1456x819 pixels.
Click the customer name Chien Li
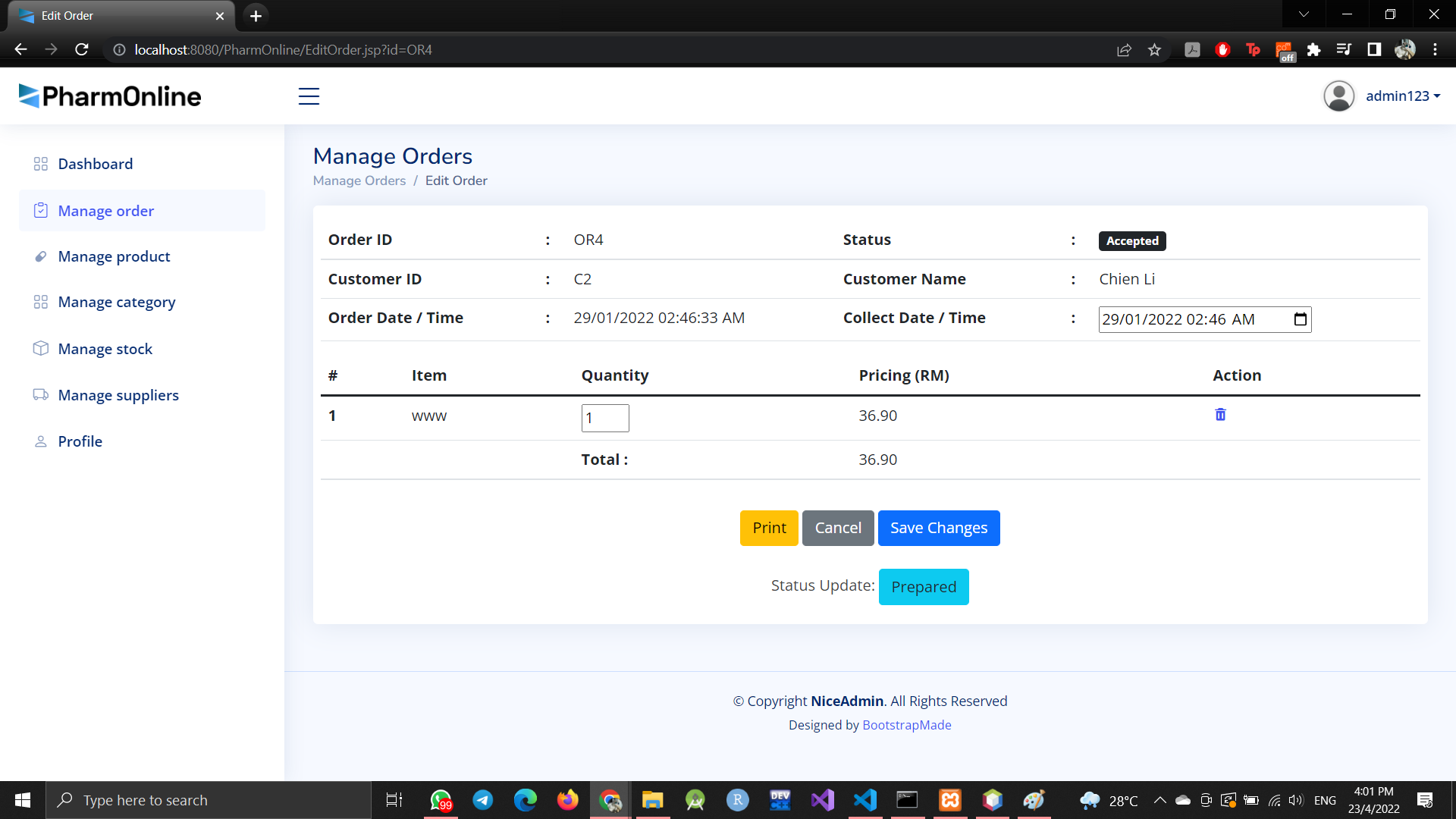(x=1127, y=279)
